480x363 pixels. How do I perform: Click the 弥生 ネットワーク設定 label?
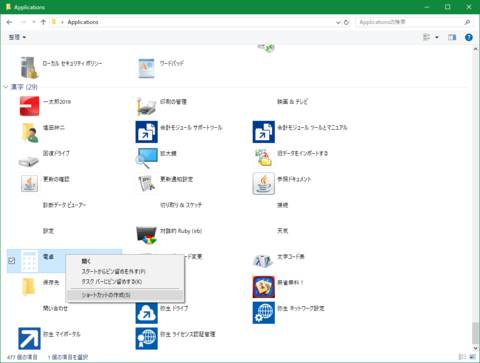pyautogui.click(x=301, y=308)
